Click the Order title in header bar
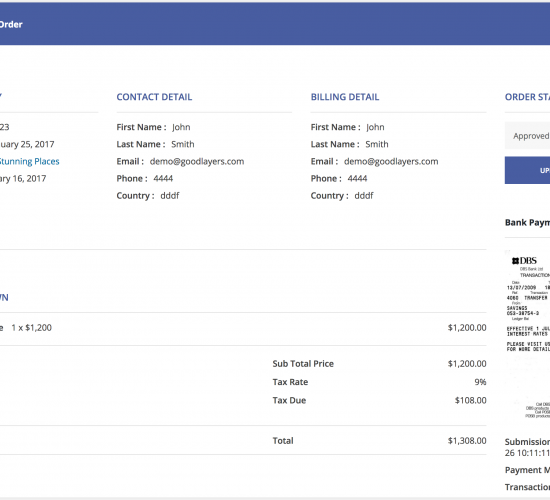Image resolution: width=550 pixels, height=500 pixels. [x=11, y=25]
